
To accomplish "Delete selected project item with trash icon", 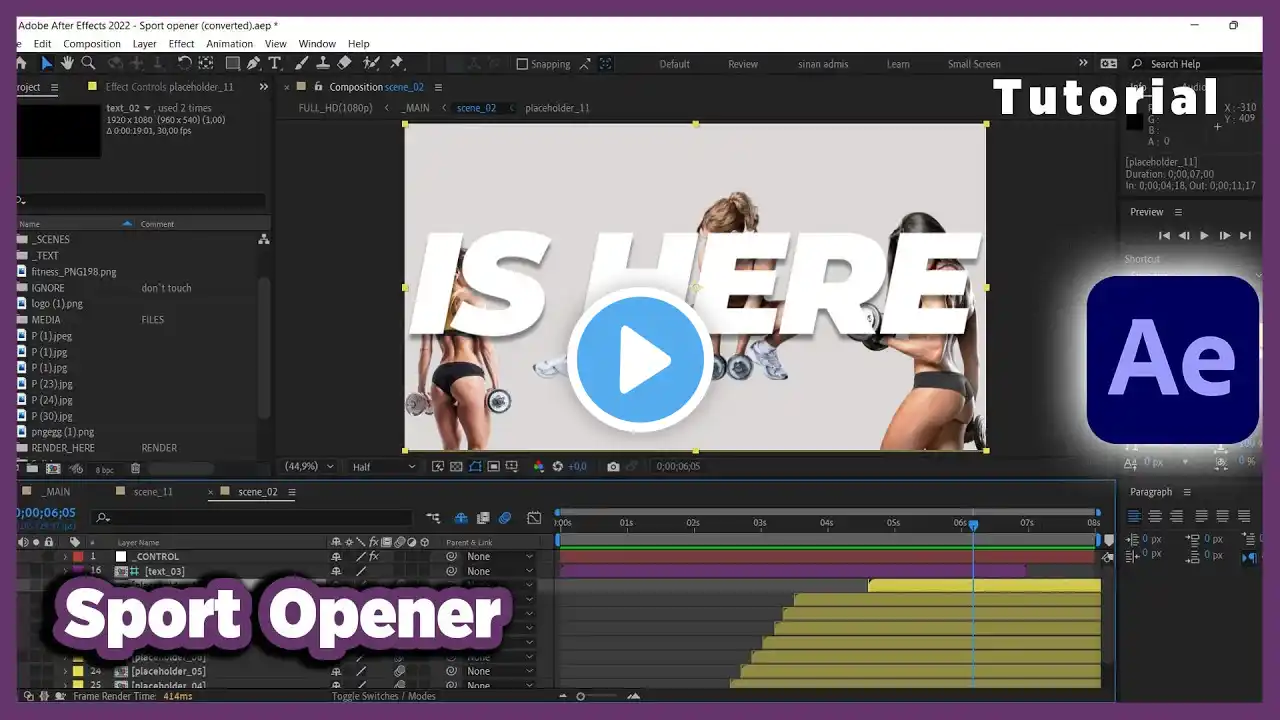I will (x=136, y=468).
